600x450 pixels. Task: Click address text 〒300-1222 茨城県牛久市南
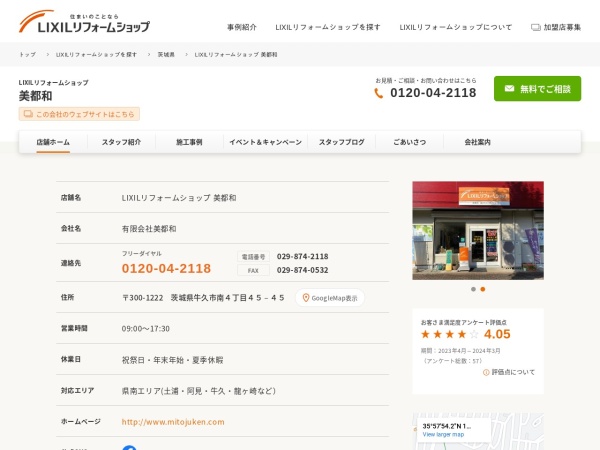point(203,298)
